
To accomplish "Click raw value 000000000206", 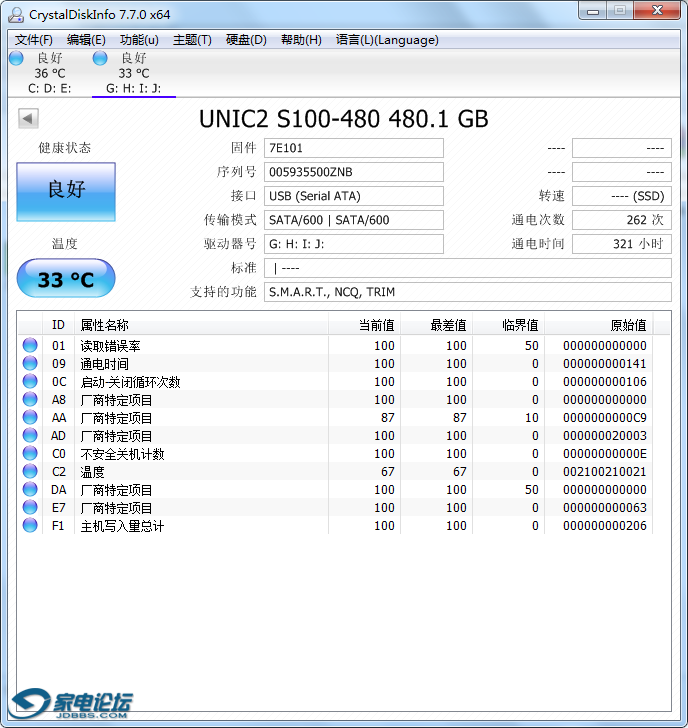I will click(604, 526).
